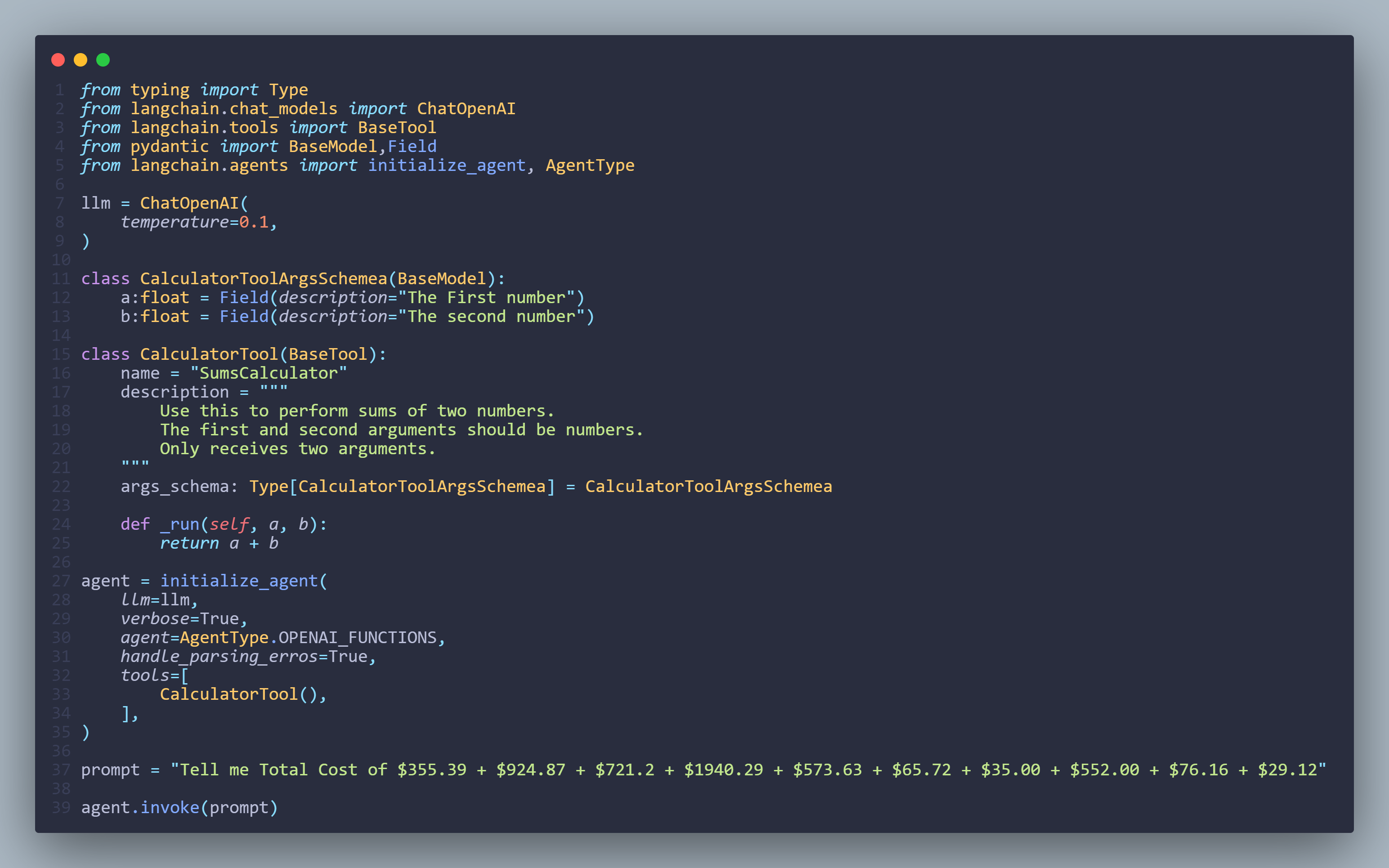Click line number 37 in the gutter
This screenshot has height=868, width=1389.
[61, 770]
